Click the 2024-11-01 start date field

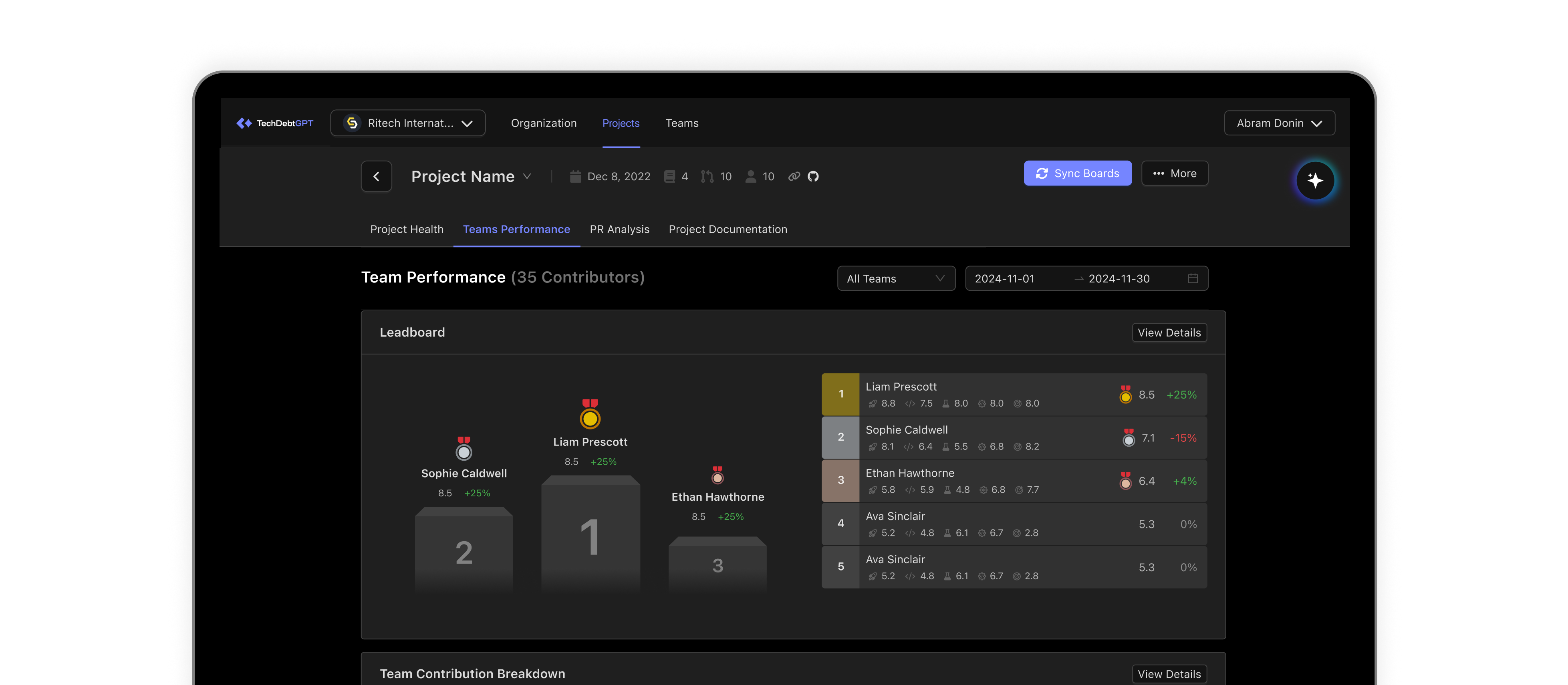(x=1004, y=278)
